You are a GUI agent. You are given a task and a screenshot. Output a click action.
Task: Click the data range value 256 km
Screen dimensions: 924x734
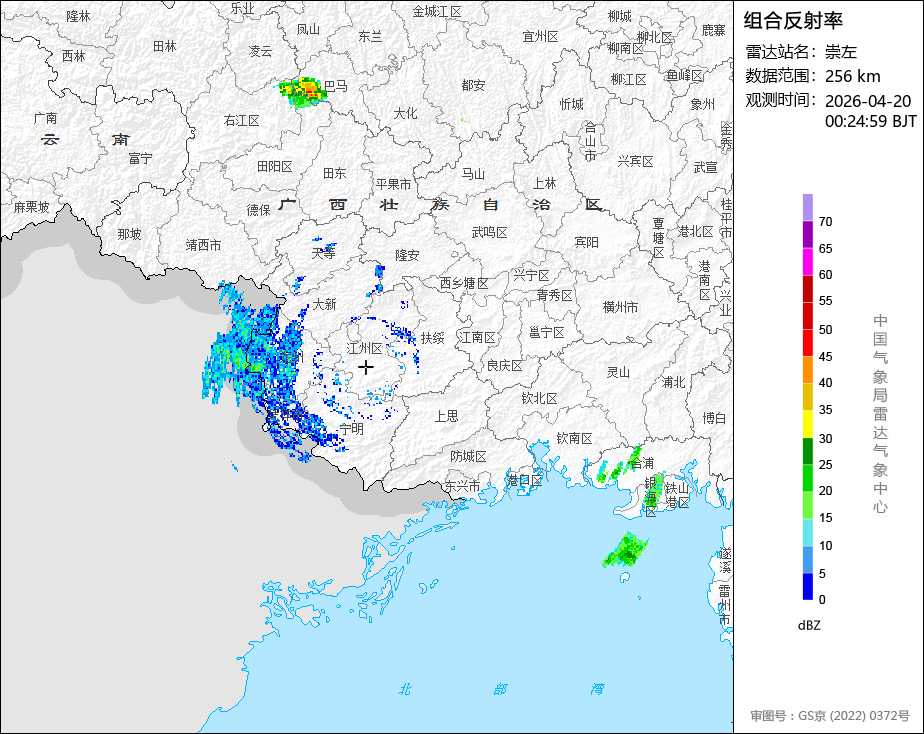coord(853,77)
